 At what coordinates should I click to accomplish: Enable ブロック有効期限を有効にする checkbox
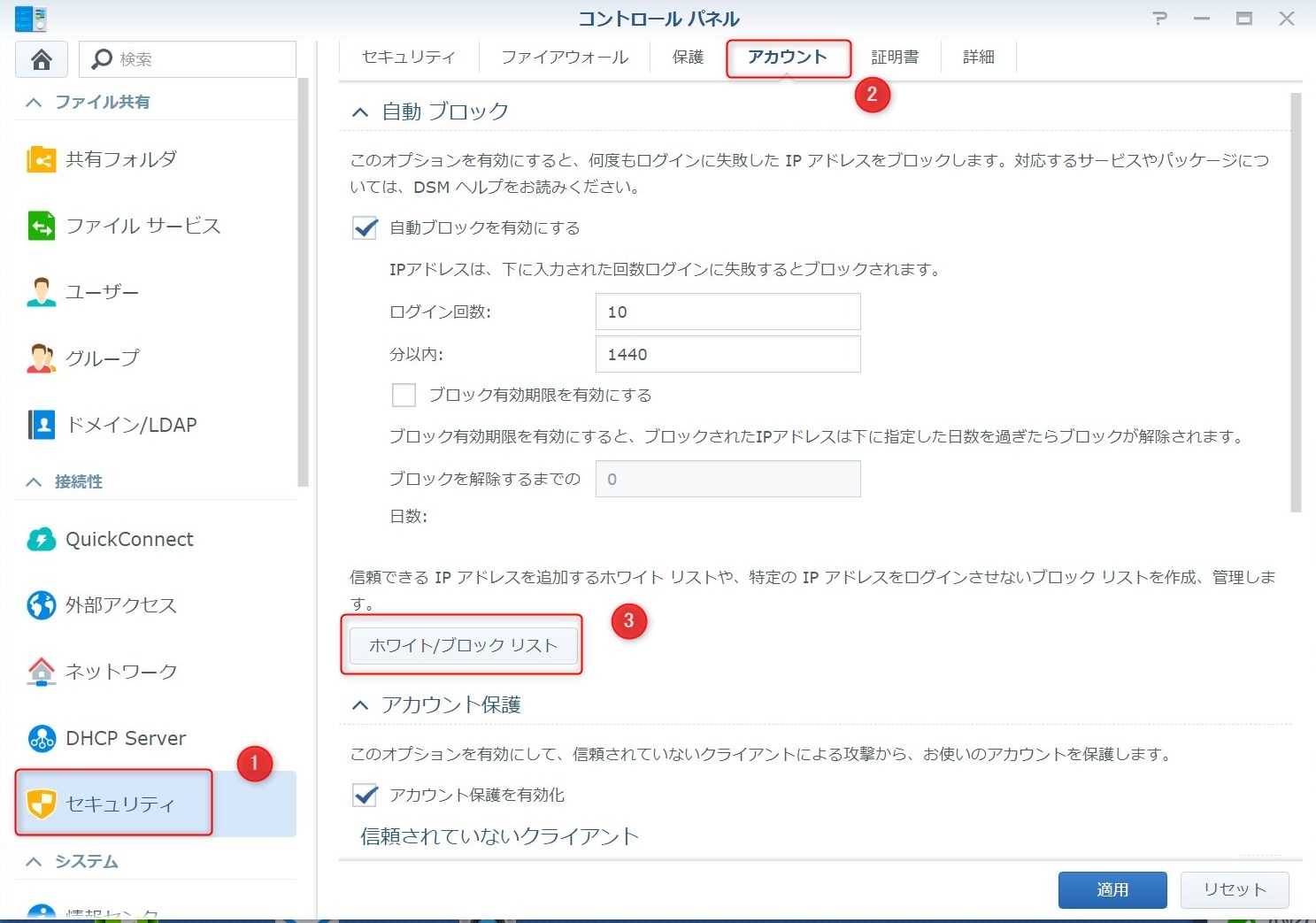point(404,395)
